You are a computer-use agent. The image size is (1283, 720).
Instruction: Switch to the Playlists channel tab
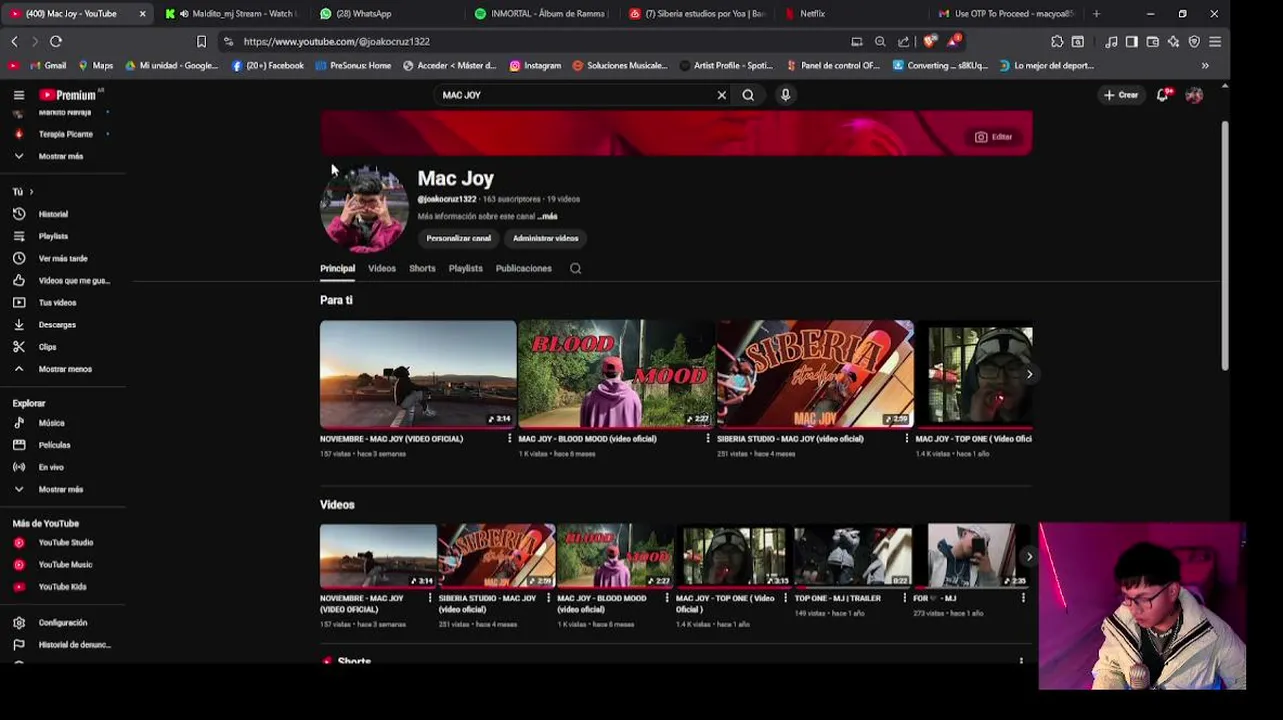coord(465,268)
